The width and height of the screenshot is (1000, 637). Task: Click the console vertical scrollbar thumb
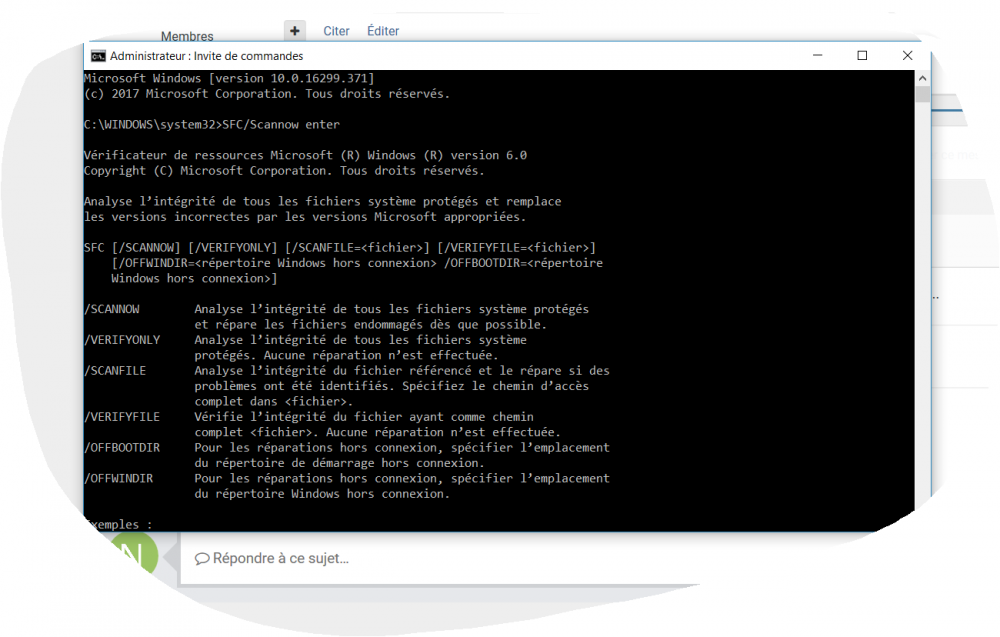[x=922, y=94]
